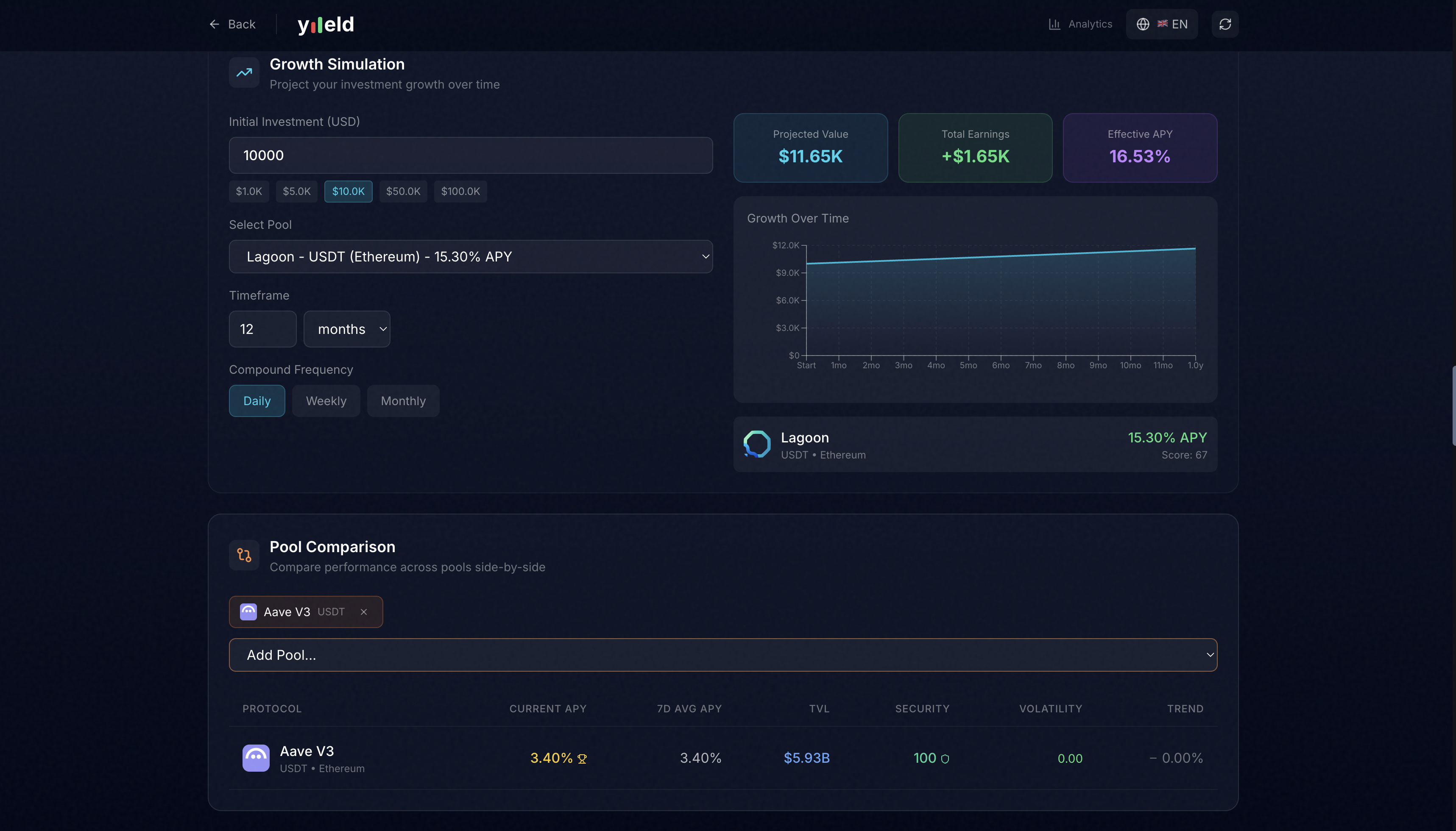Open the months timeframe unit dropdown
1456x831 pixels.
346,329
